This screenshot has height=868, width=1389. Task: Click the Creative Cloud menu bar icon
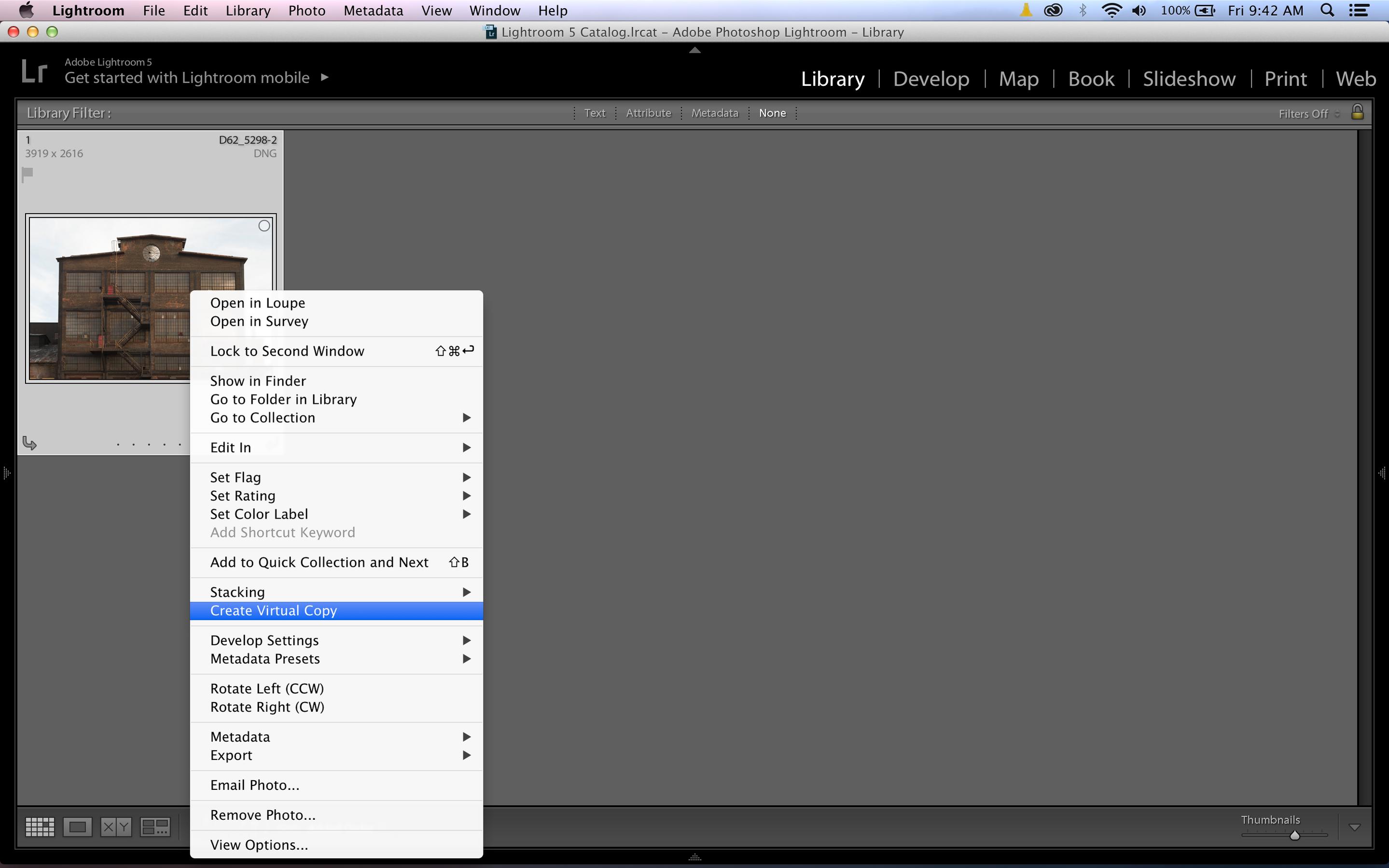(x=1053, y=10)
